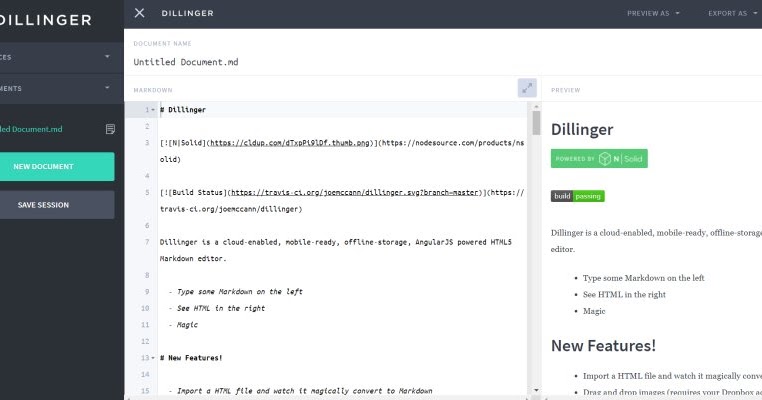Click the New Document button
The width and height of the screenshot is (762, 400).
pos(57,166)
